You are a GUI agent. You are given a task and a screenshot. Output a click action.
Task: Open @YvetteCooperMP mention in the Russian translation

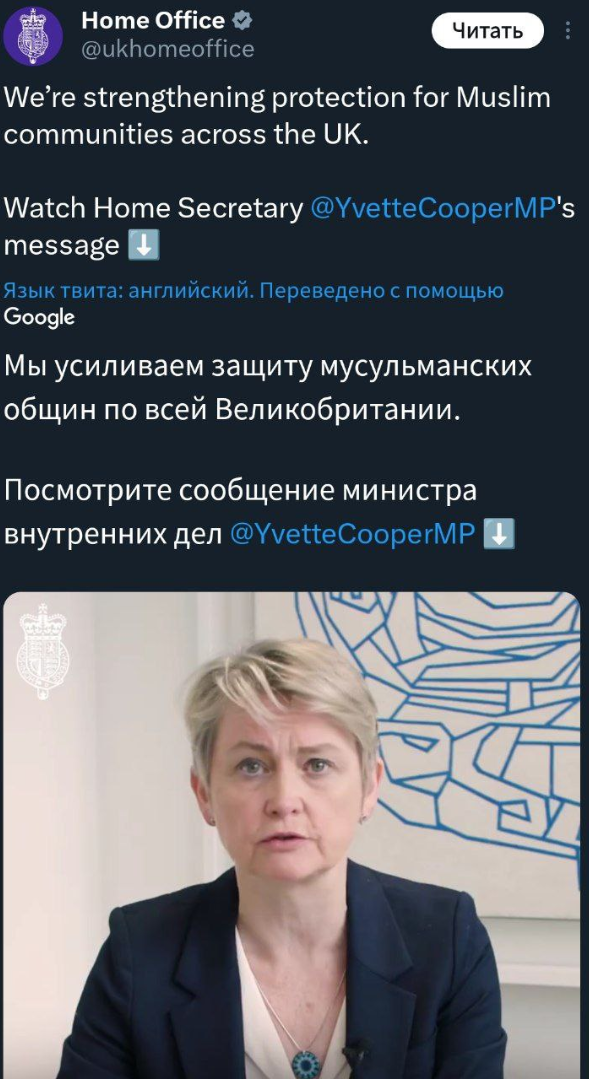click(x=352, y=534)
